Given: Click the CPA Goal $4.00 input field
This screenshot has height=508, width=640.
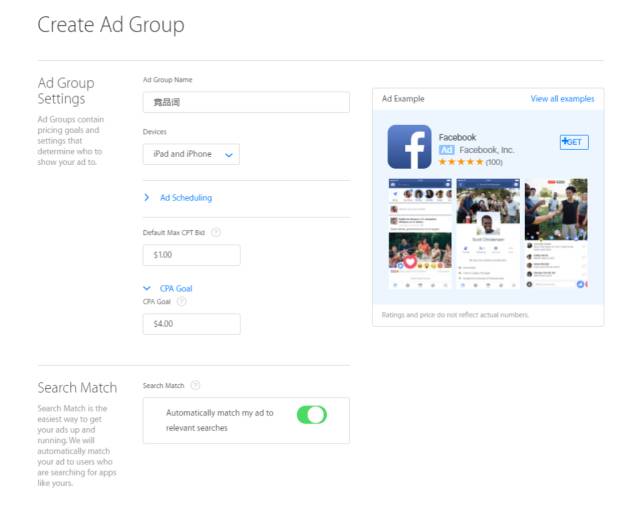Looking at the screenshot, I should tap(191, 324).
